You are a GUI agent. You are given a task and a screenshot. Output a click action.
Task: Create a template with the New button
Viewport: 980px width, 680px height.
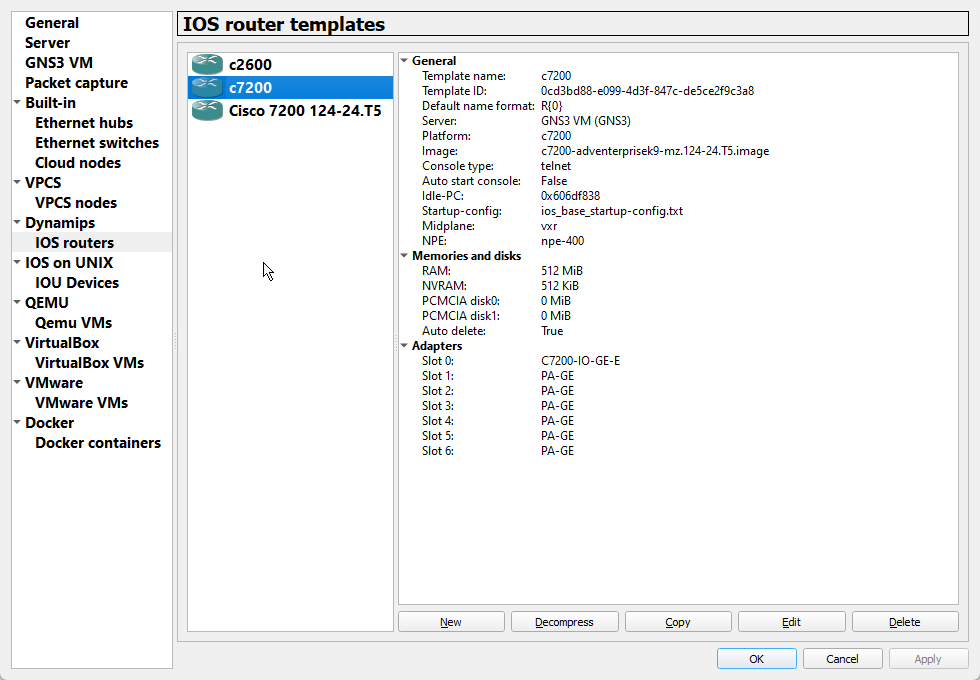click(451, 621)
